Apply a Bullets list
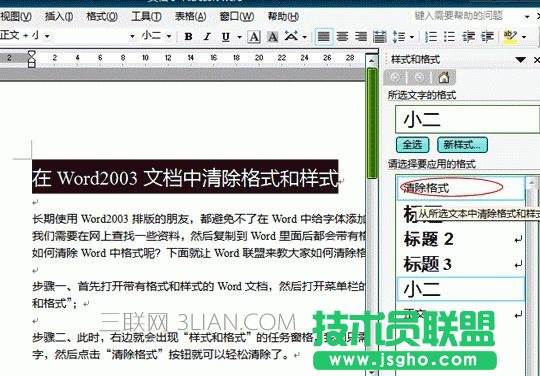Image resolution: width=540 pixels, height=376 pixels. click(449, 36)
